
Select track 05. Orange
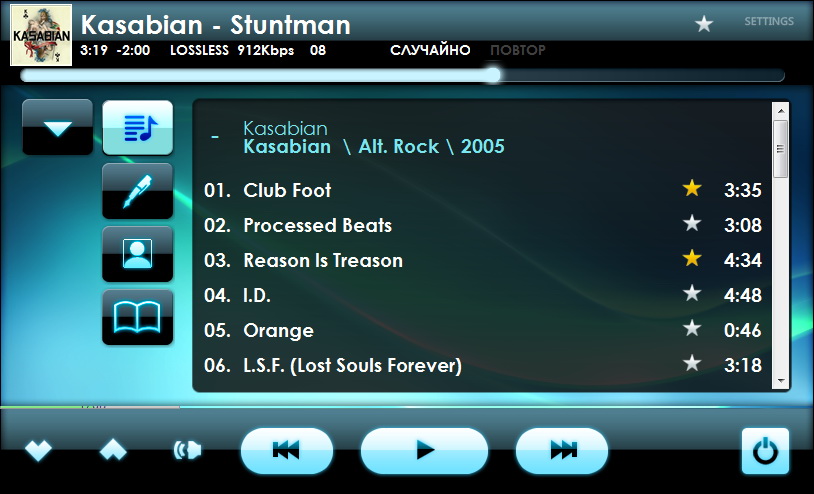point(483,330)
